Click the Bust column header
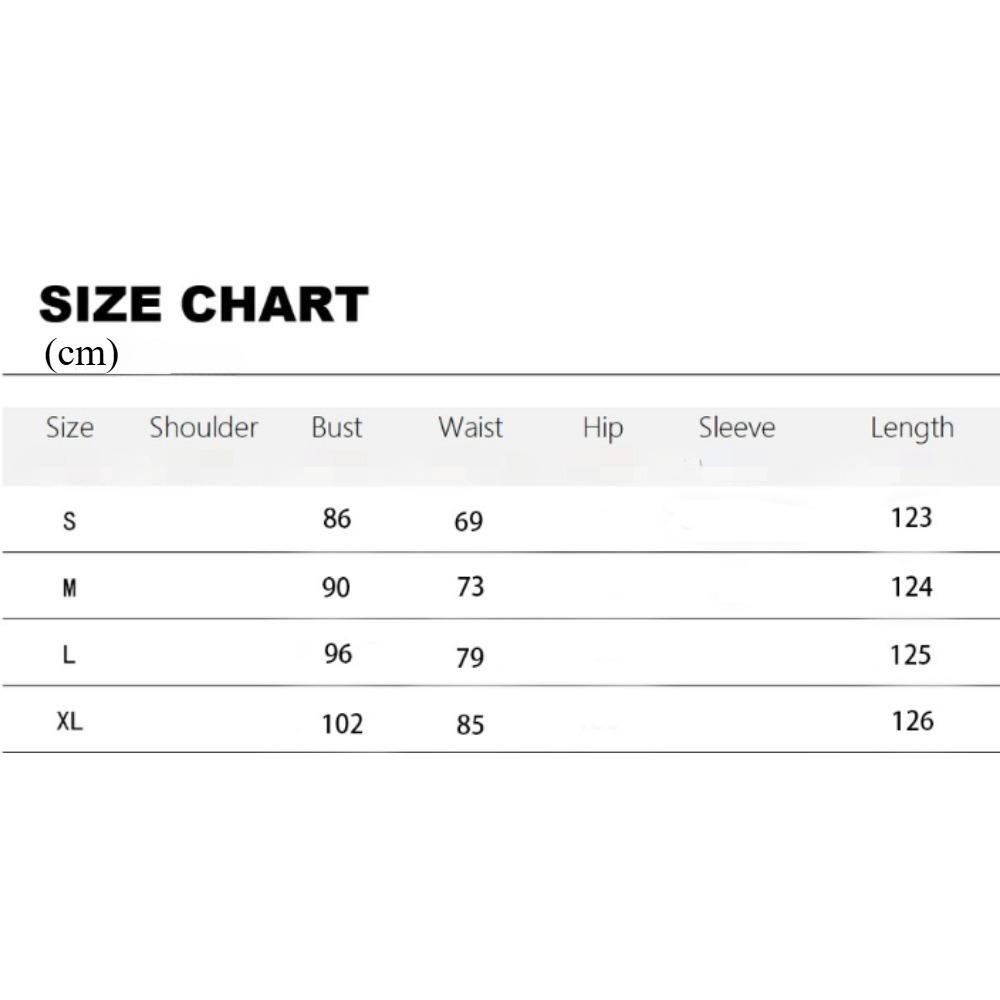 click(x=336, y=428)
